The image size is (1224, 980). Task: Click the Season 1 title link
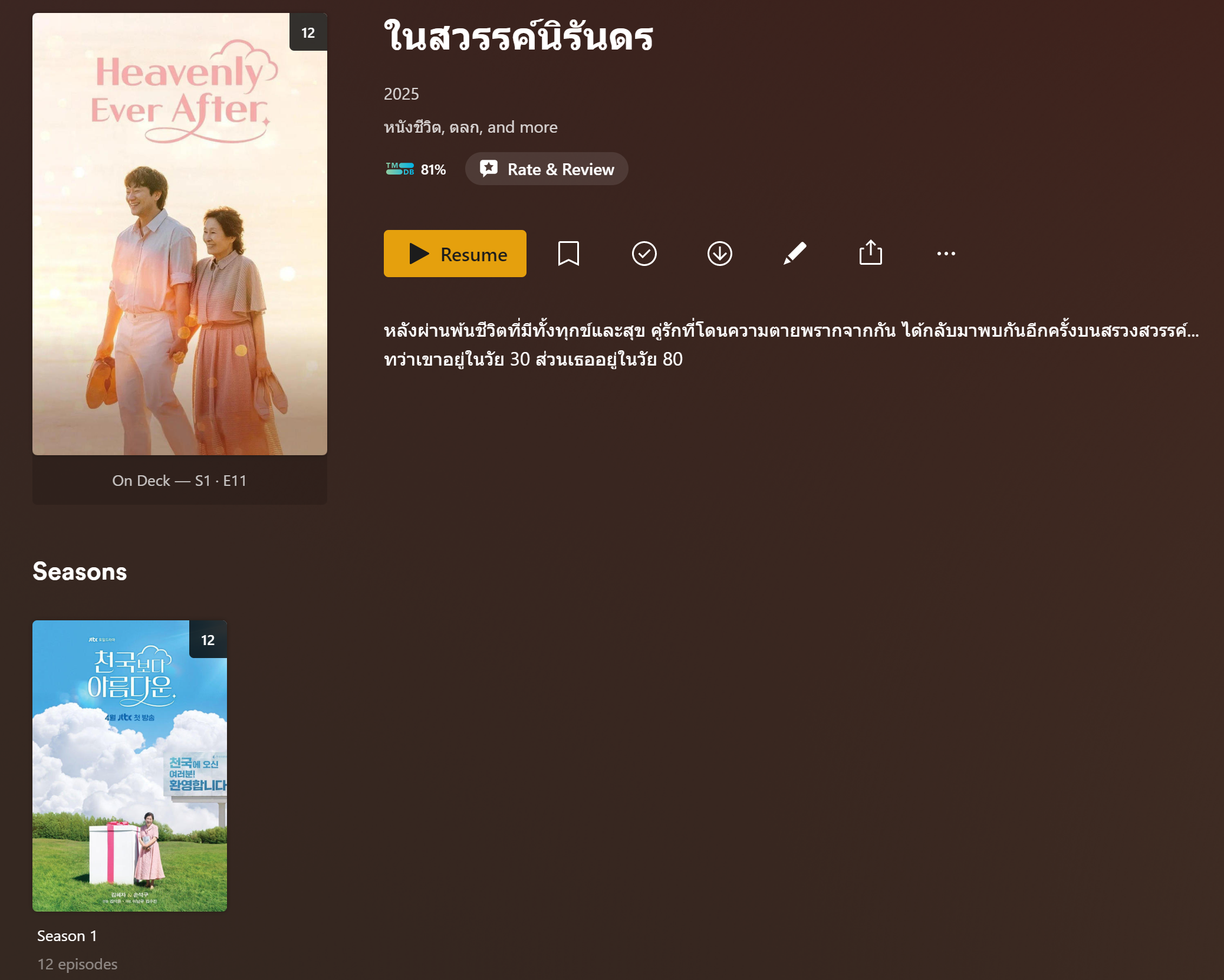(x=67, y=936)
